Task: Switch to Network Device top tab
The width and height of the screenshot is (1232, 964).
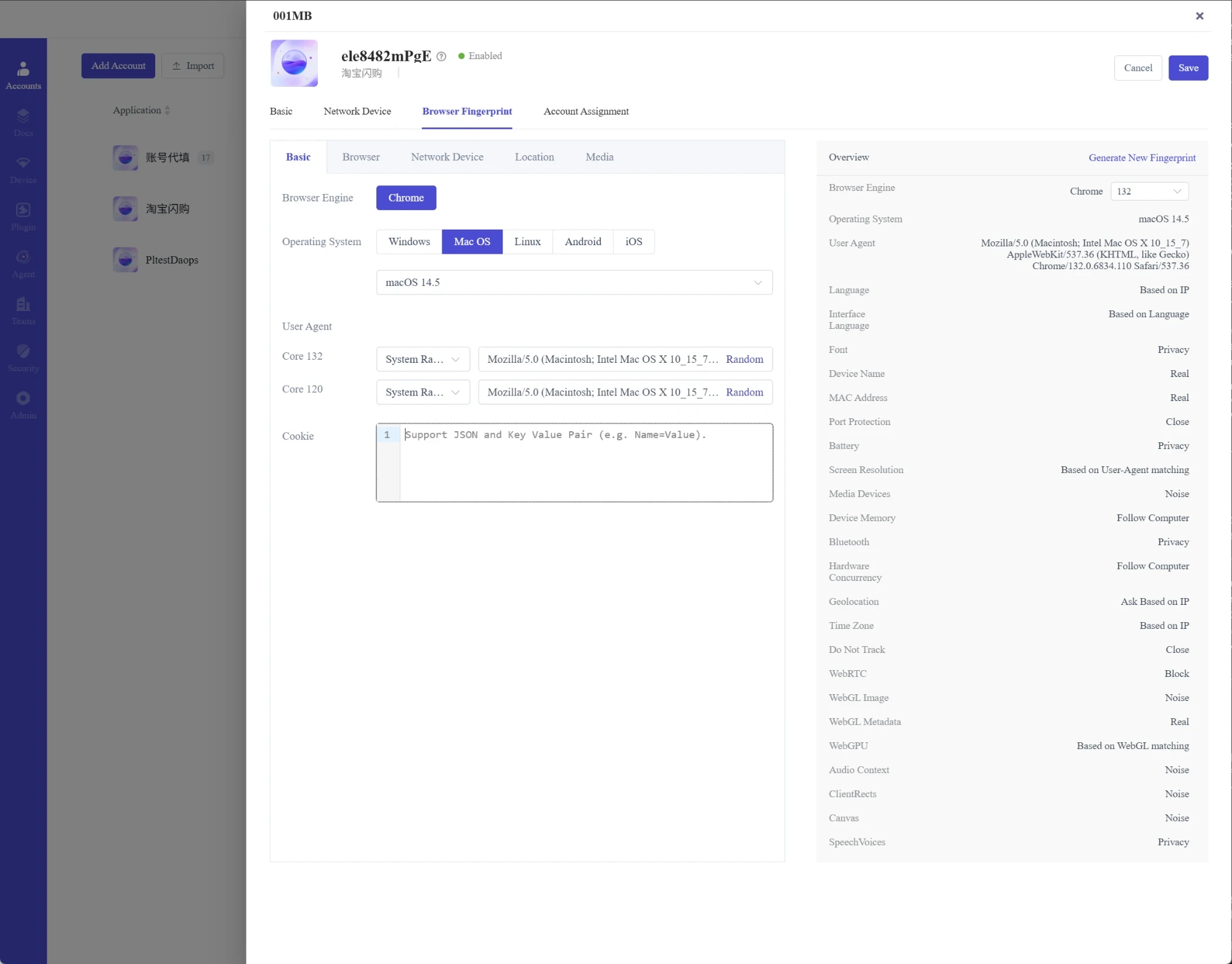Action: point(357,111)
